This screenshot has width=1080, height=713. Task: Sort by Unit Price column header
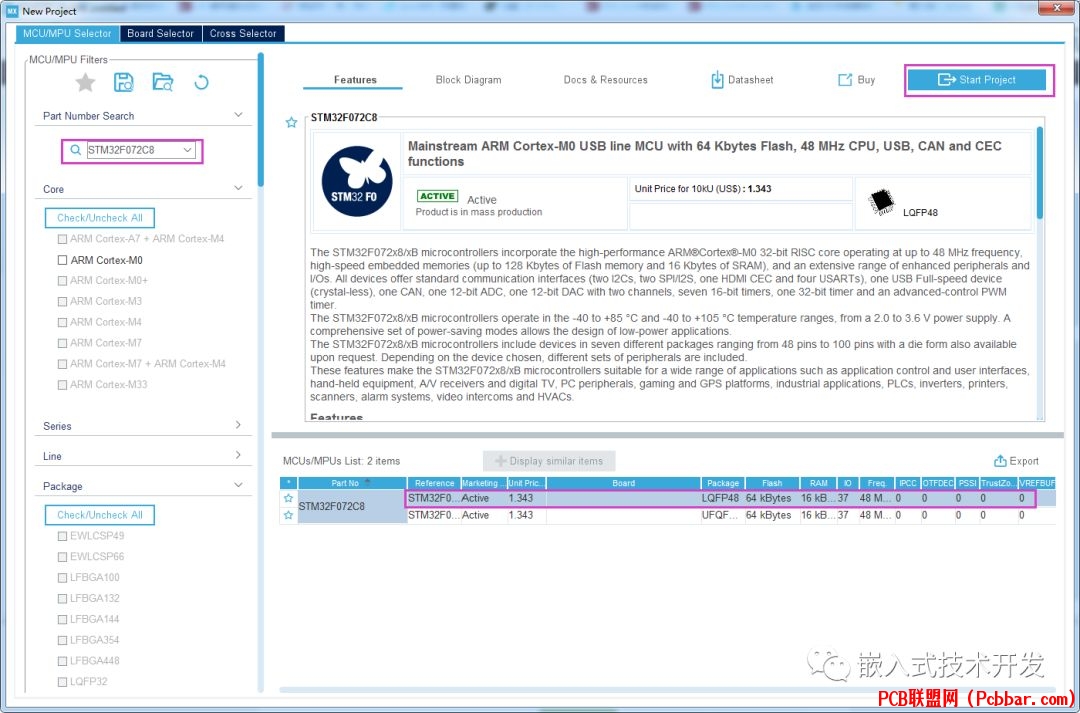(526, 483)
